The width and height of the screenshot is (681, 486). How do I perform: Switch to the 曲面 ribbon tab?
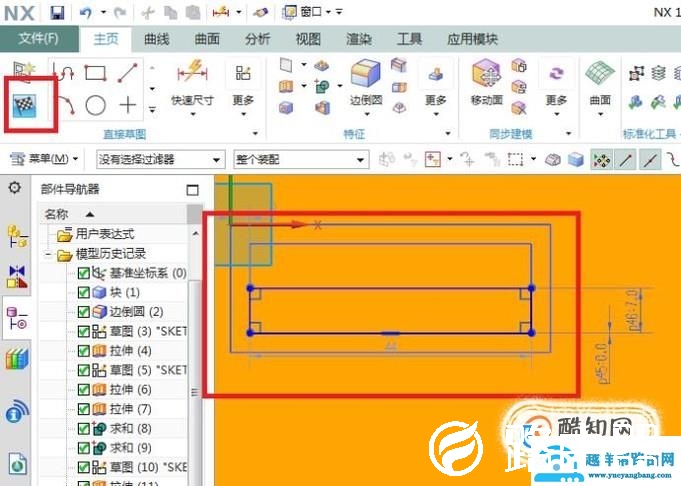tap(207, 40)
